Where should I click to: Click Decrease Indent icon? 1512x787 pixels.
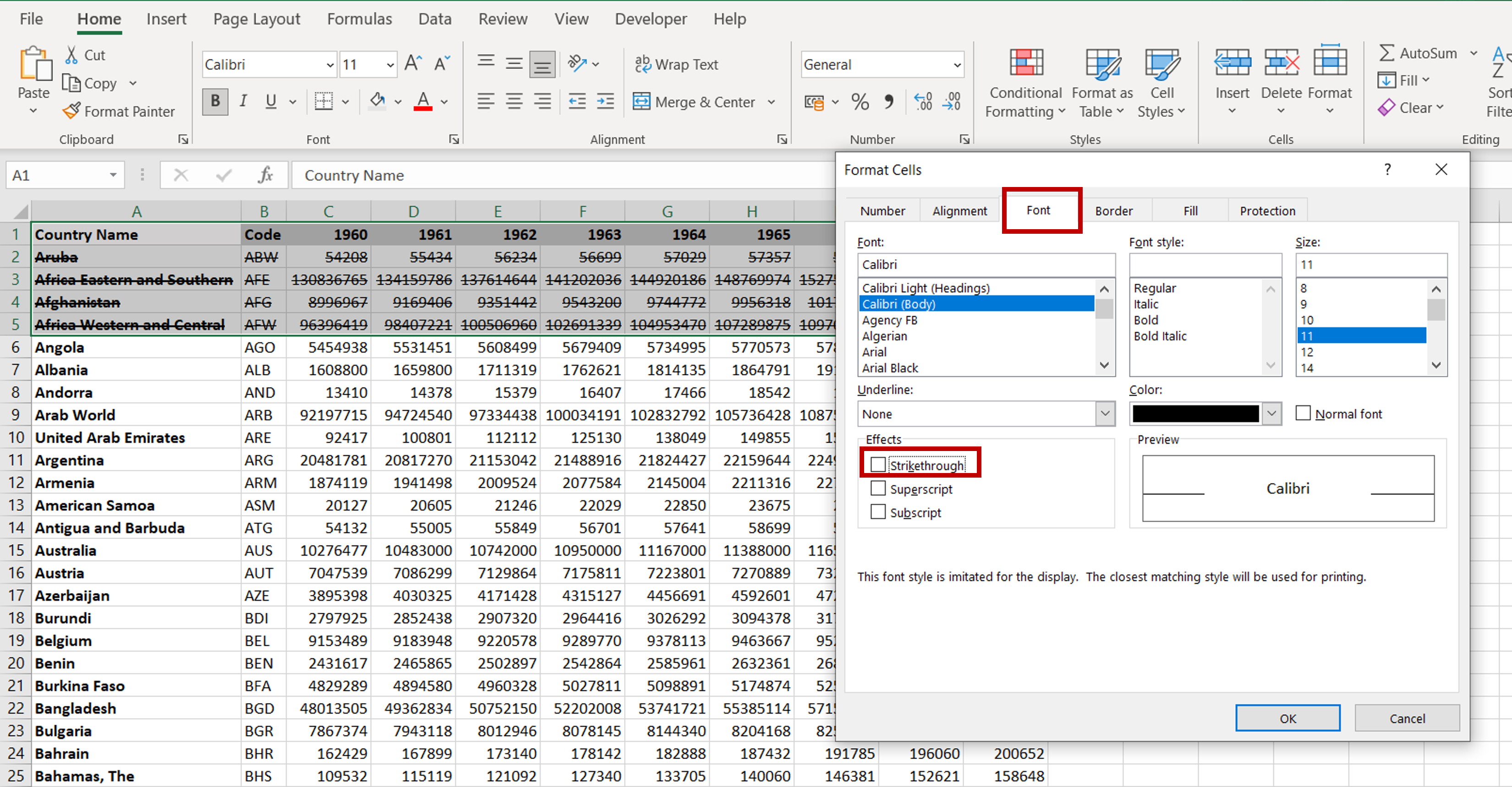click(x=577, y=102)
